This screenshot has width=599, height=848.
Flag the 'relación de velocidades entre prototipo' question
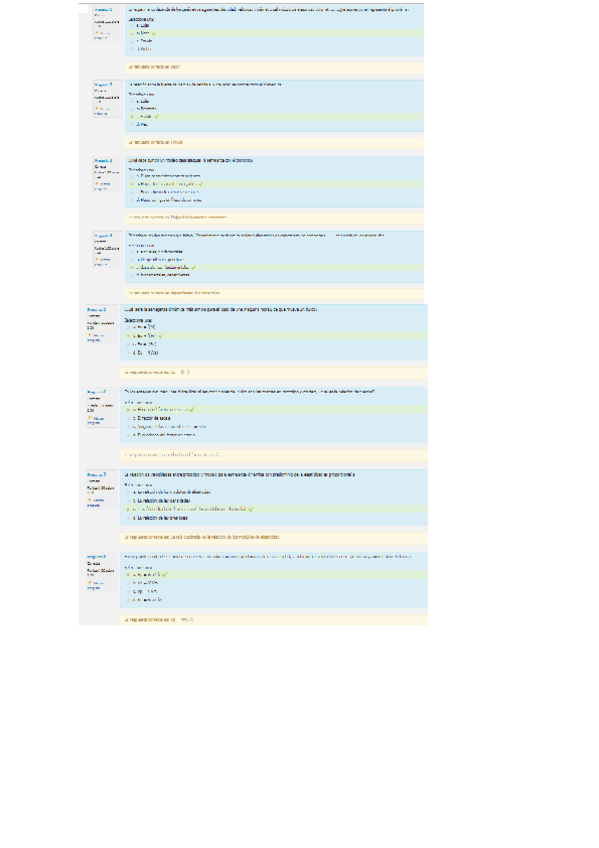tap(95, 502)
